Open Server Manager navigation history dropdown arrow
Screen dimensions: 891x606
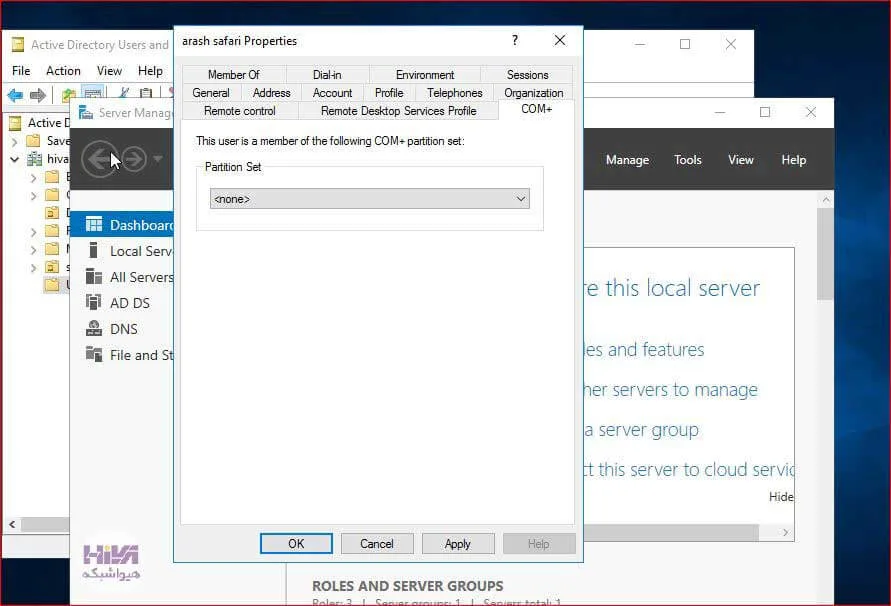point(158,159)
